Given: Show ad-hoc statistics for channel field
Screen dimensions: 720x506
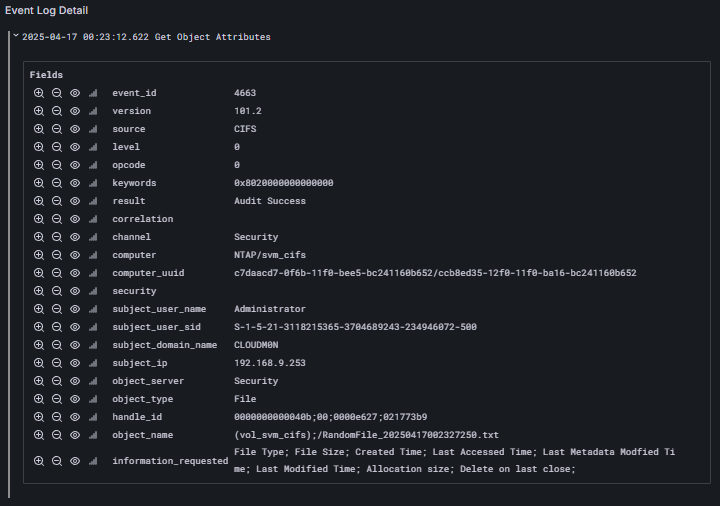Looking at the screenshot, I should tap(93, 237).
